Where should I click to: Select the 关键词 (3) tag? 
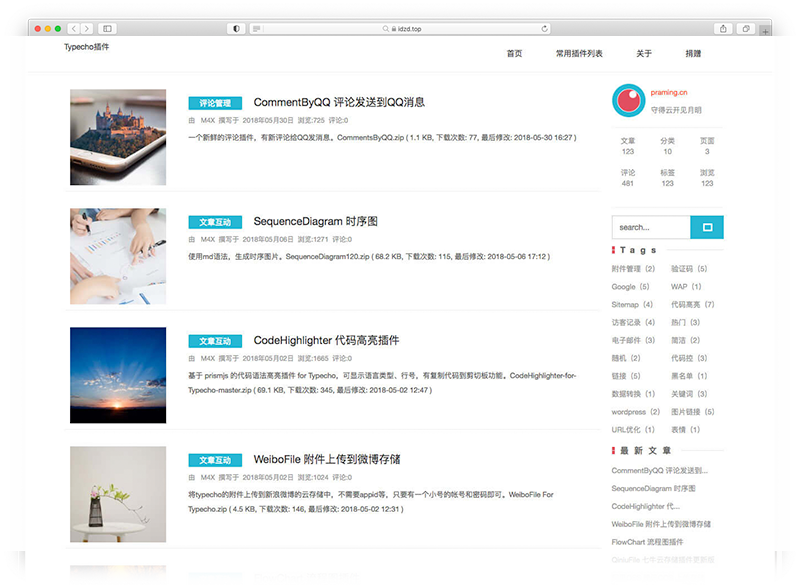click(689, 394)
